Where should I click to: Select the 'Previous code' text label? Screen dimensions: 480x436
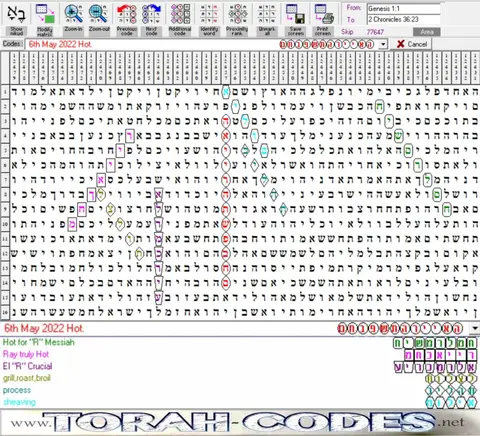(127, 31)
